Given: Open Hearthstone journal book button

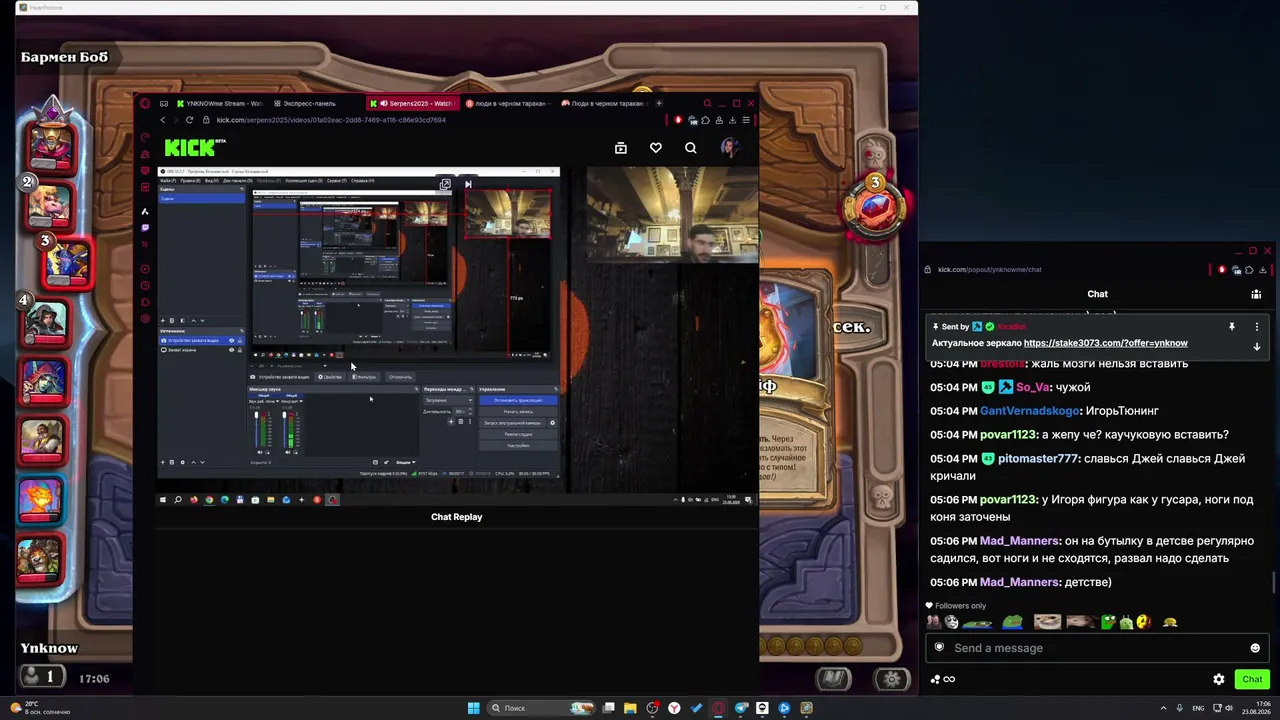Looking at the screenshot, I should (833, 679).
